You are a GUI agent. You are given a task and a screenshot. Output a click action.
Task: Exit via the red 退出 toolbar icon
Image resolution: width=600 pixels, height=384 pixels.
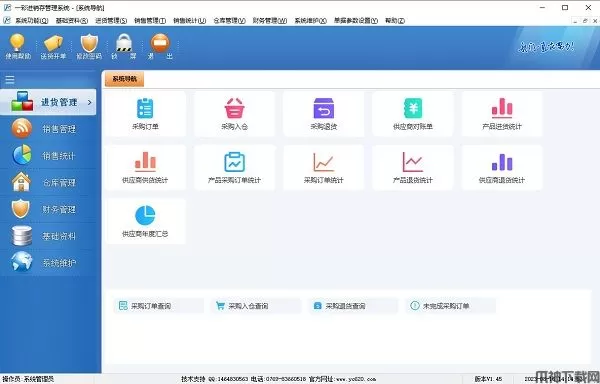point(160,46)
